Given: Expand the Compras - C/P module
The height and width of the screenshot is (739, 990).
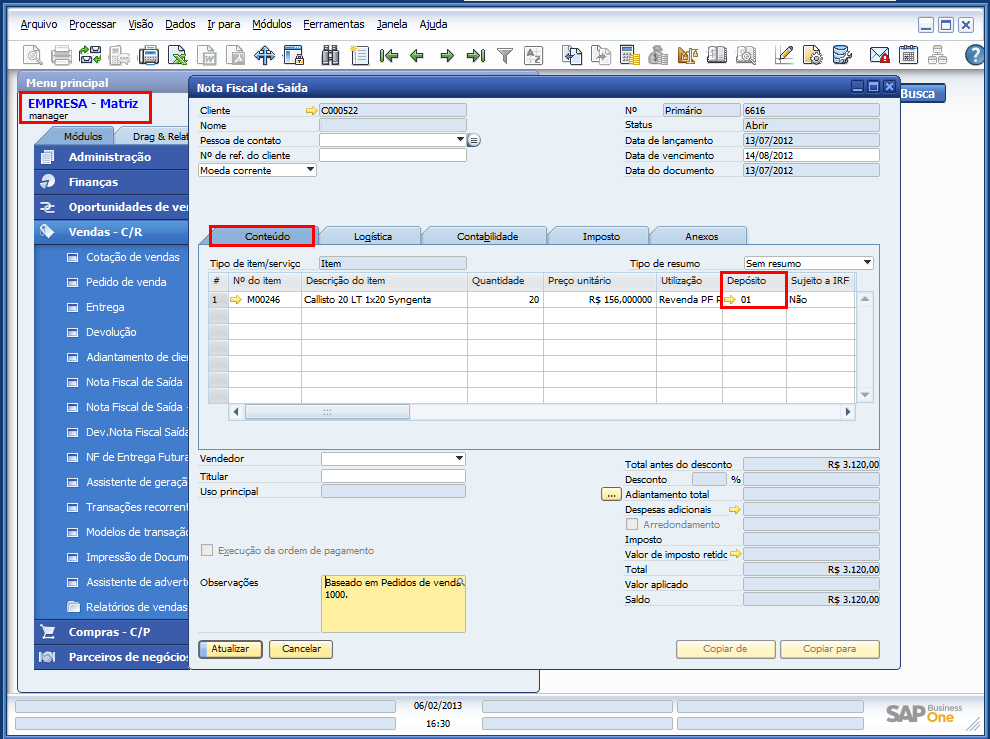Looking at the screenshot, I should click(x=109, y=632).
